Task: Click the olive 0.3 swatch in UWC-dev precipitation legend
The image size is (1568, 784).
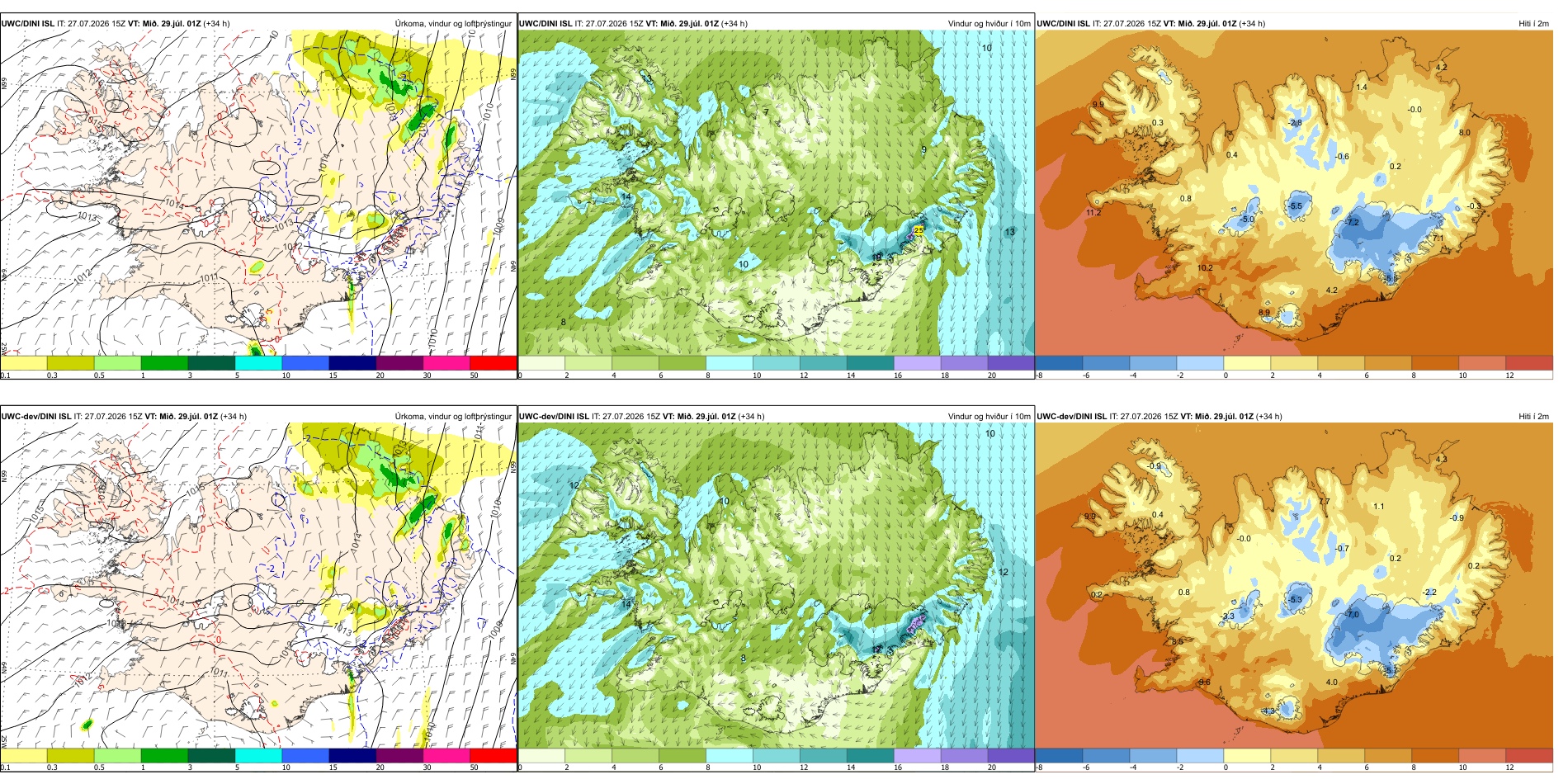Action: (70, 756)
